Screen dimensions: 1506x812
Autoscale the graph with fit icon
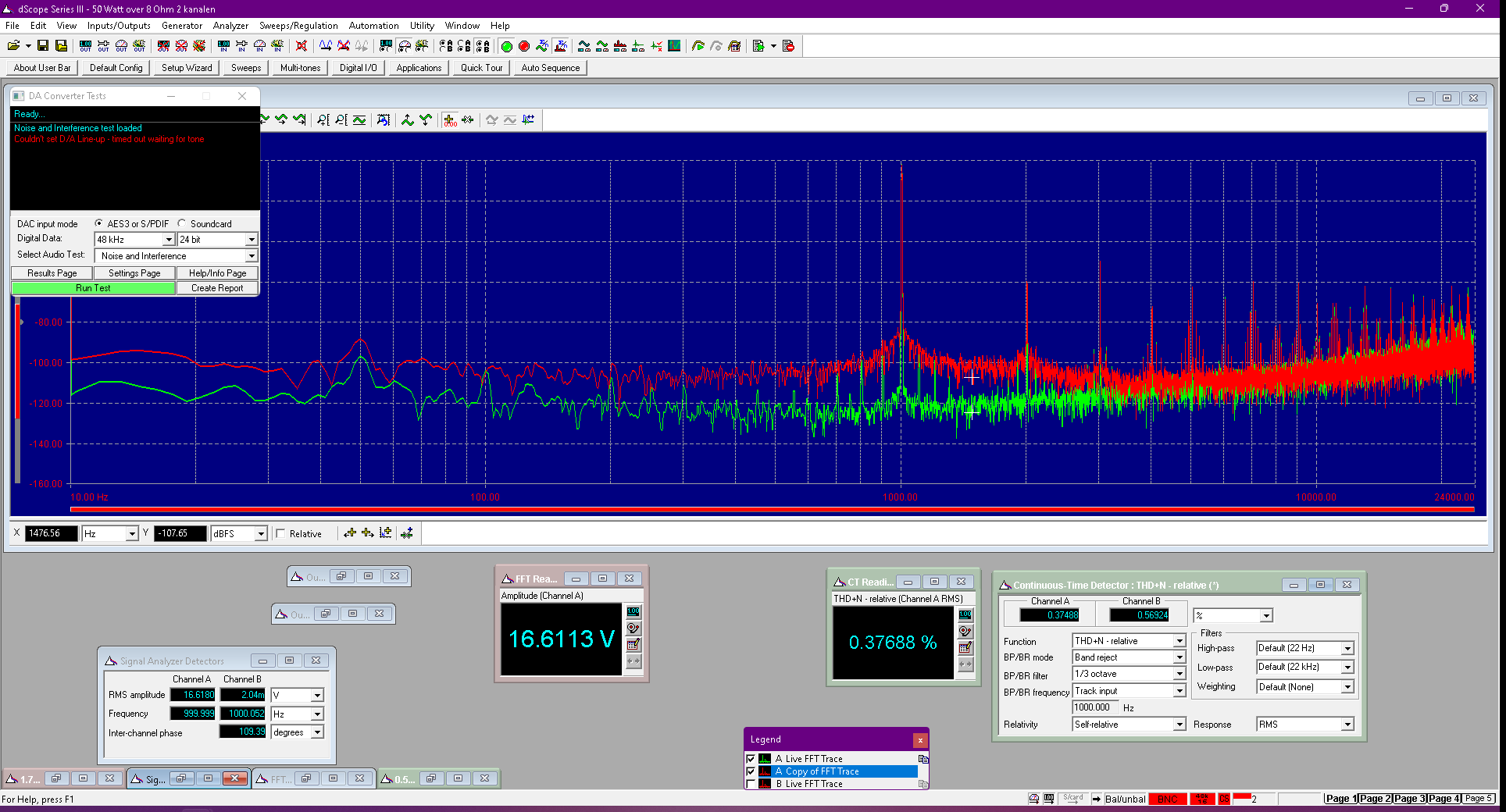point(359,119)
